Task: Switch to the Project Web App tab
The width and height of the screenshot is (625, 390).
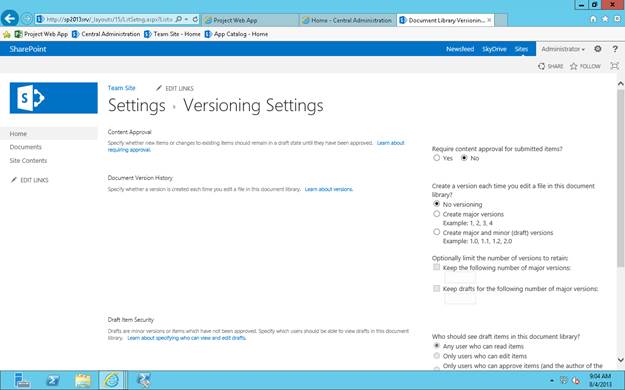Action: 250,20
